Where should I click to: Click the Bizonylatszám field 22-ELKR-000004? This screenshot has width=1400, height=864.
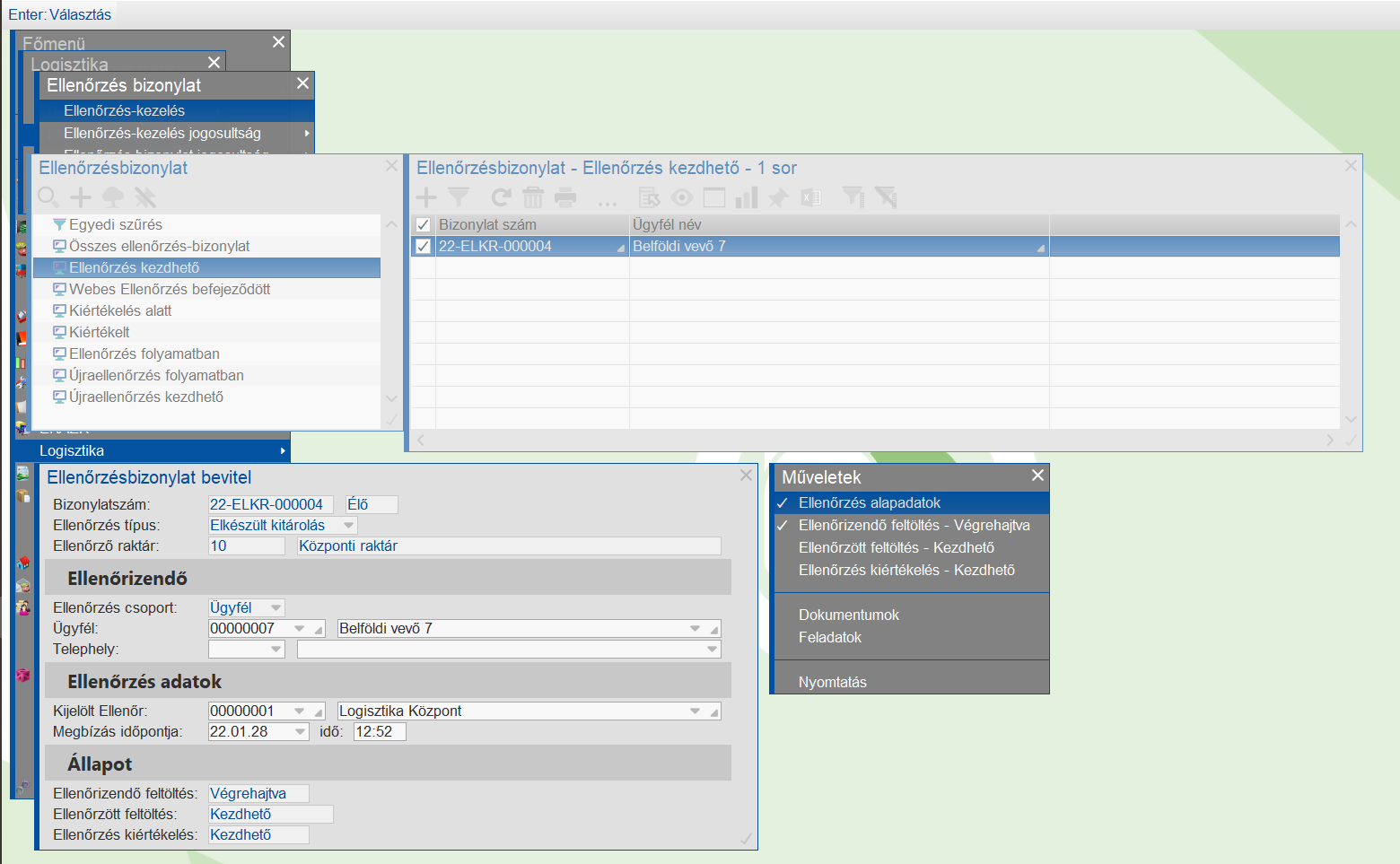(271, 504)
